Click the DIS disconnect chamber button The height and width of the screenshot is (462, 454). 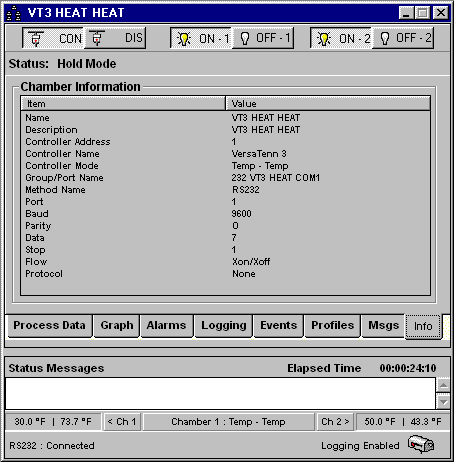point(115,38)
